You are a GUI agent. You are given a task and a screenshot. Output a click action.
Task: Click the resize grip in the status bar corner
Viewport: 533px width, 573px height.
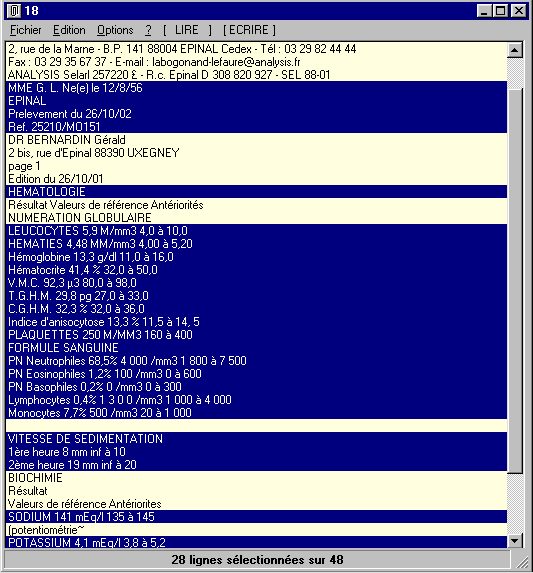point(523,562)
